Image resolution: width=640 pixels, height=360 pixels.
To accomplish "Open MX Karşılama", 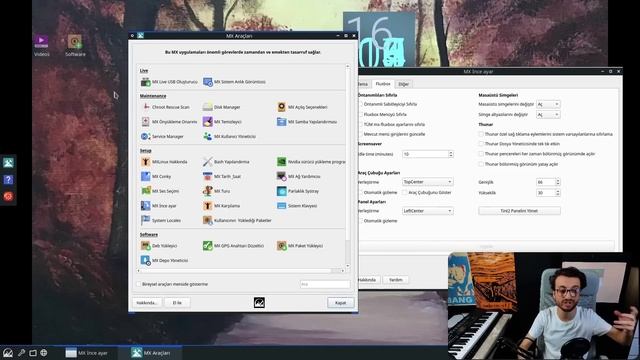I will click(x=222, y=206).
